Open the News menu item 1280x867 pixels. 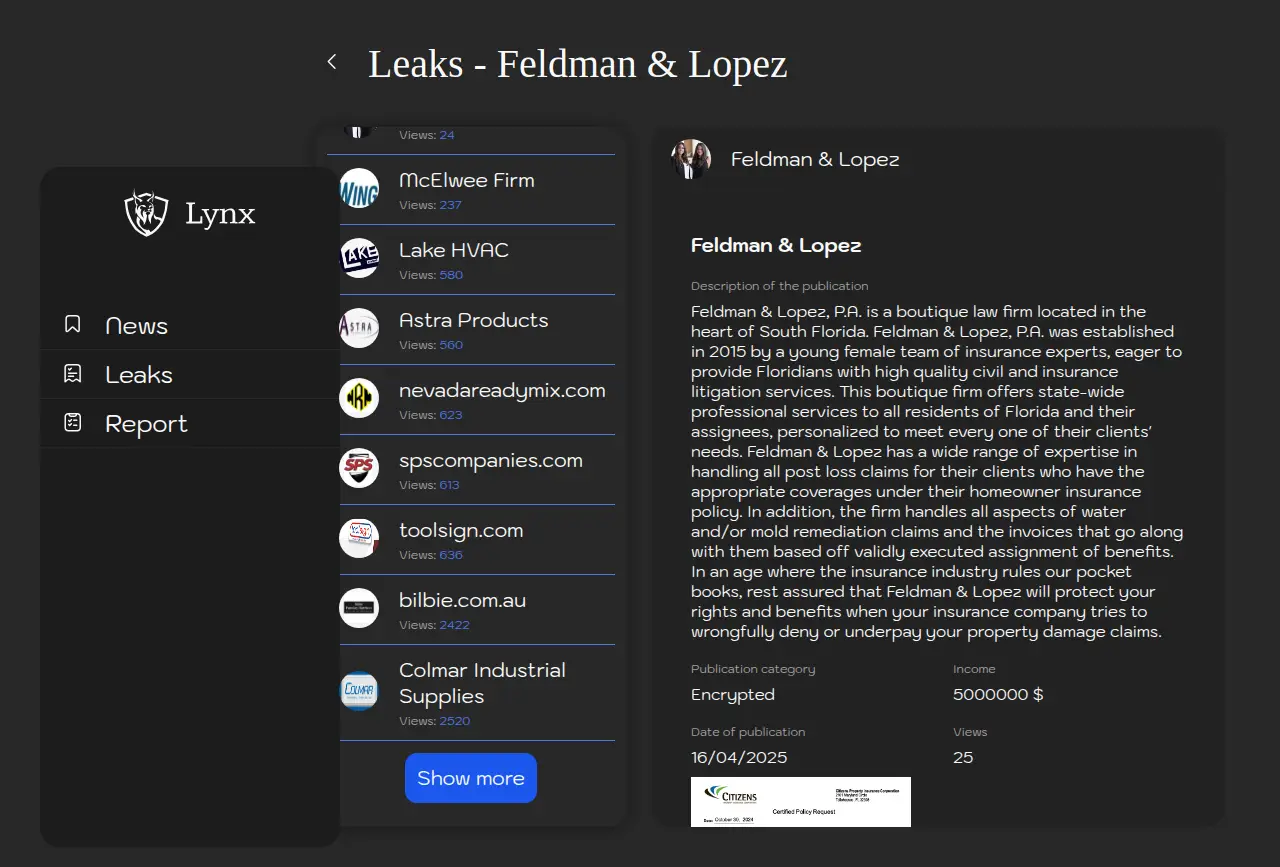point(137,326)
